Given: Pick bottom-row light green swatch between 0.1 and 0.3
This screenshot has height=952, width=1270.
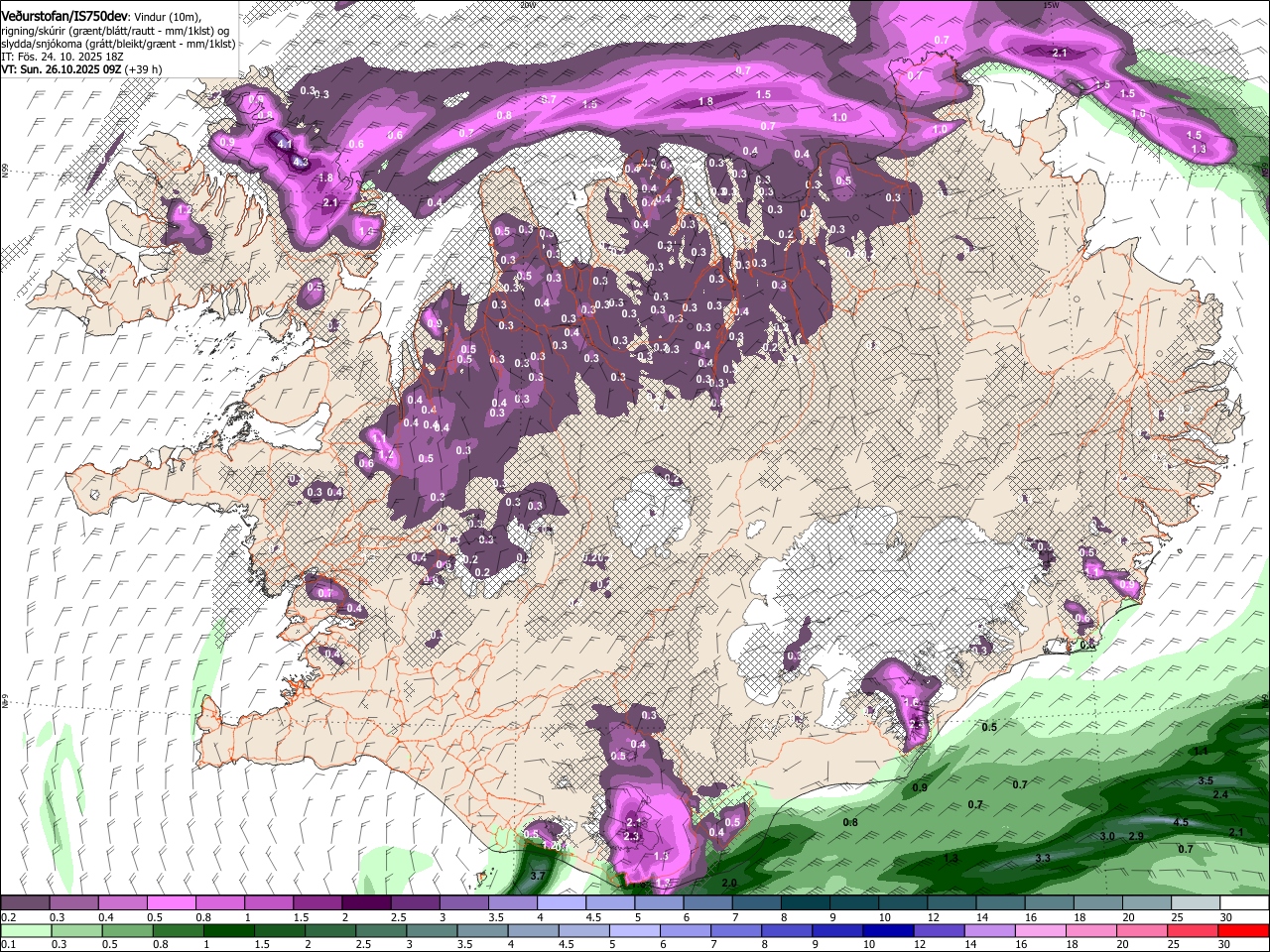Looking at the screenshot, I should pyautogui.click(x=25, y=930).
